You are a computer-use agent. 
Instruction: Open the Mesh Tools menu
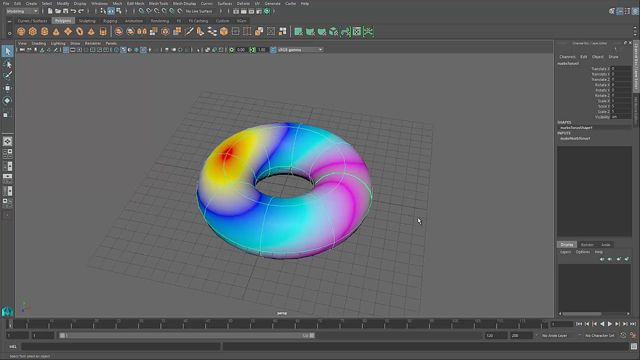[x=158, y=3]
